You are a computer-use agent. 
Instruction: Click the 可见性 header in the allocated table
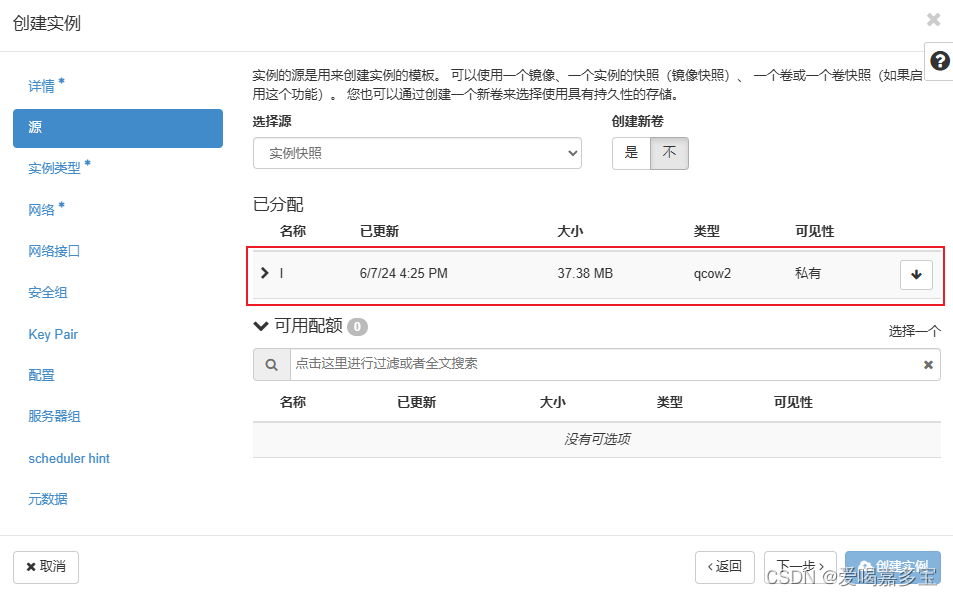pos(814,231)
